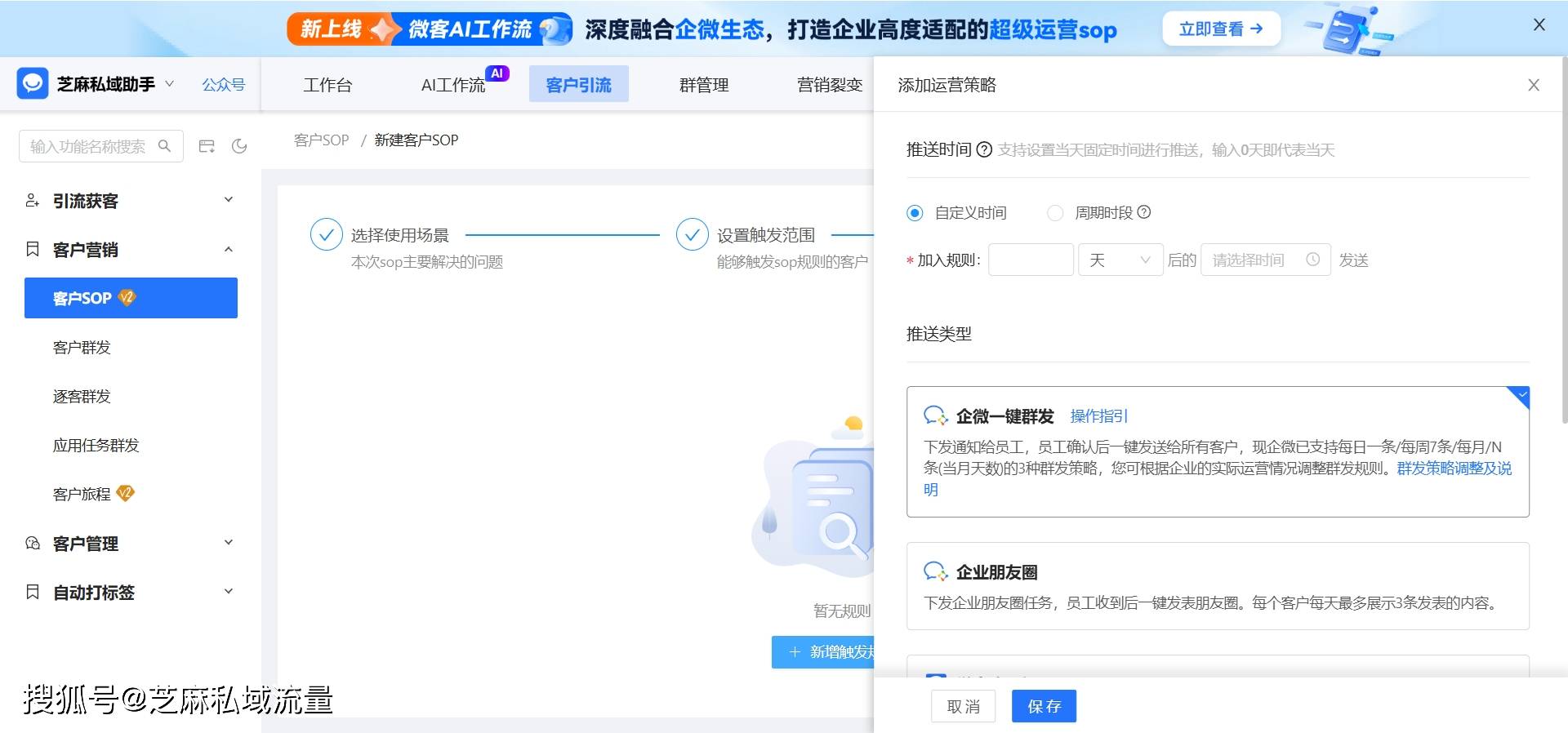Viewport: 1568px width, 733px height.
Task: Close the top promotion banner
Action: [x=1539, y=25]
